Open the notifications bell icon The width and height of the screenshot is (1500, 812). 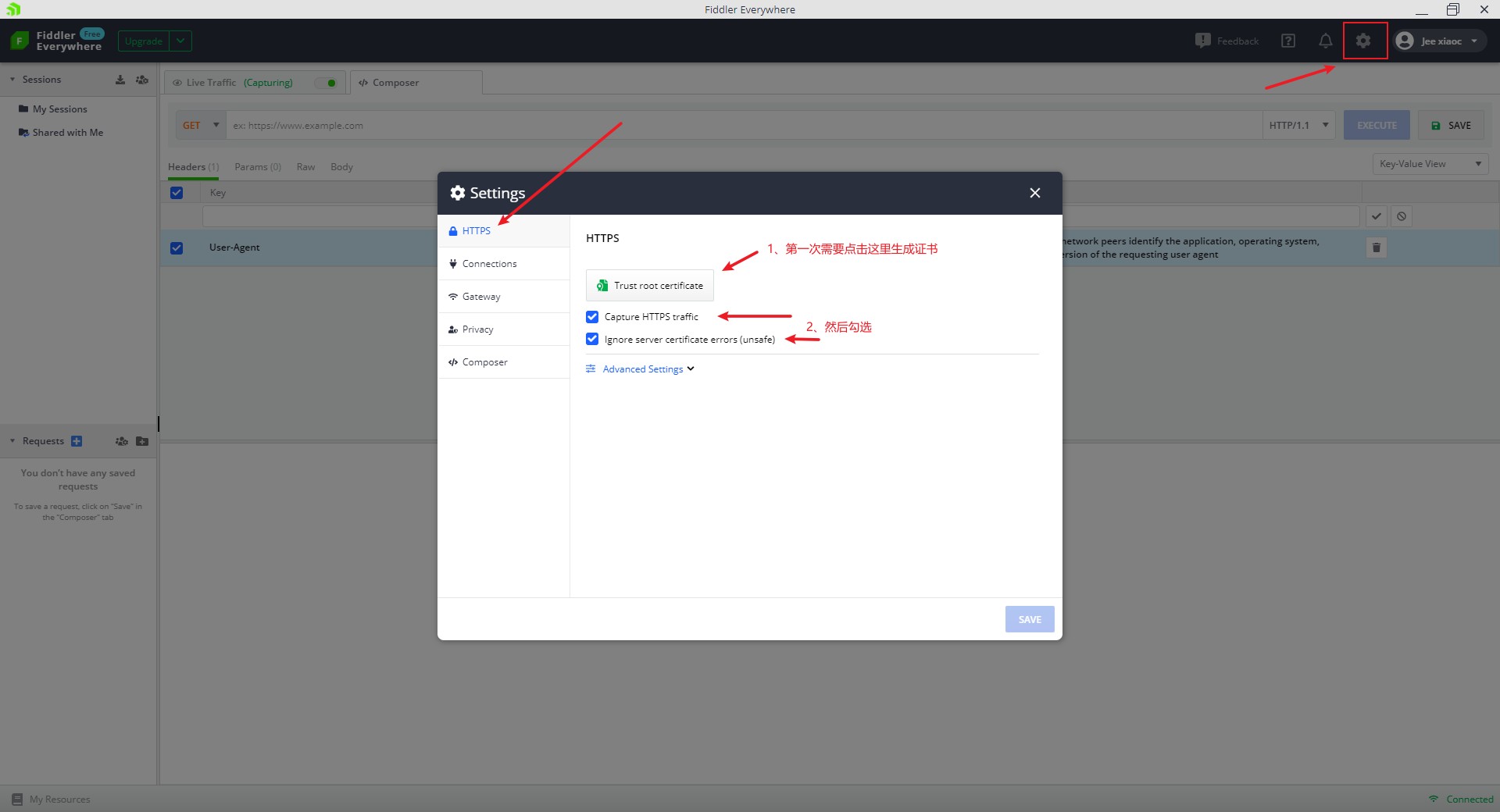click(1326, 41)
